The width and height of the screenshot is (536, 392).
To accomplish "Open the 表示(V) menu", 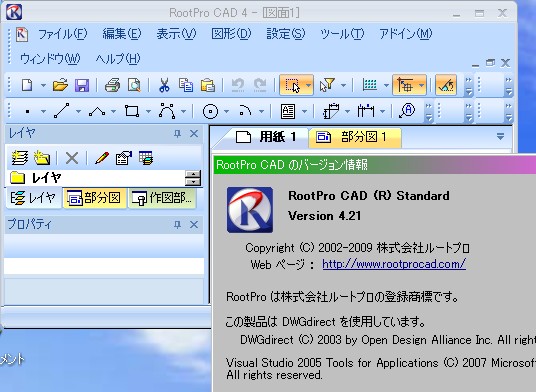I will click(176, 34).
